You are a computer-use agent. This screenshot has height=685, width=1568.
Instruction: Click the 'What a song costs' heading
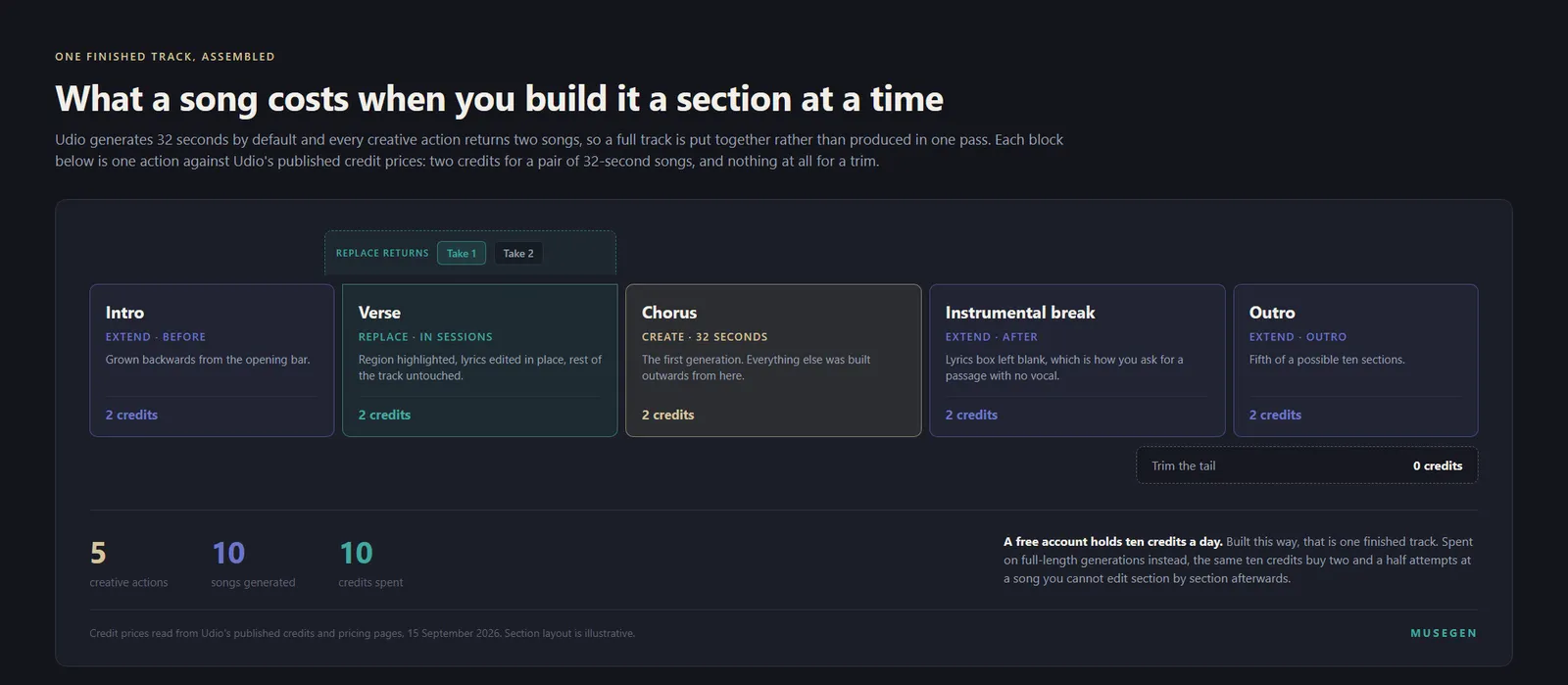(x=499, y=99)
